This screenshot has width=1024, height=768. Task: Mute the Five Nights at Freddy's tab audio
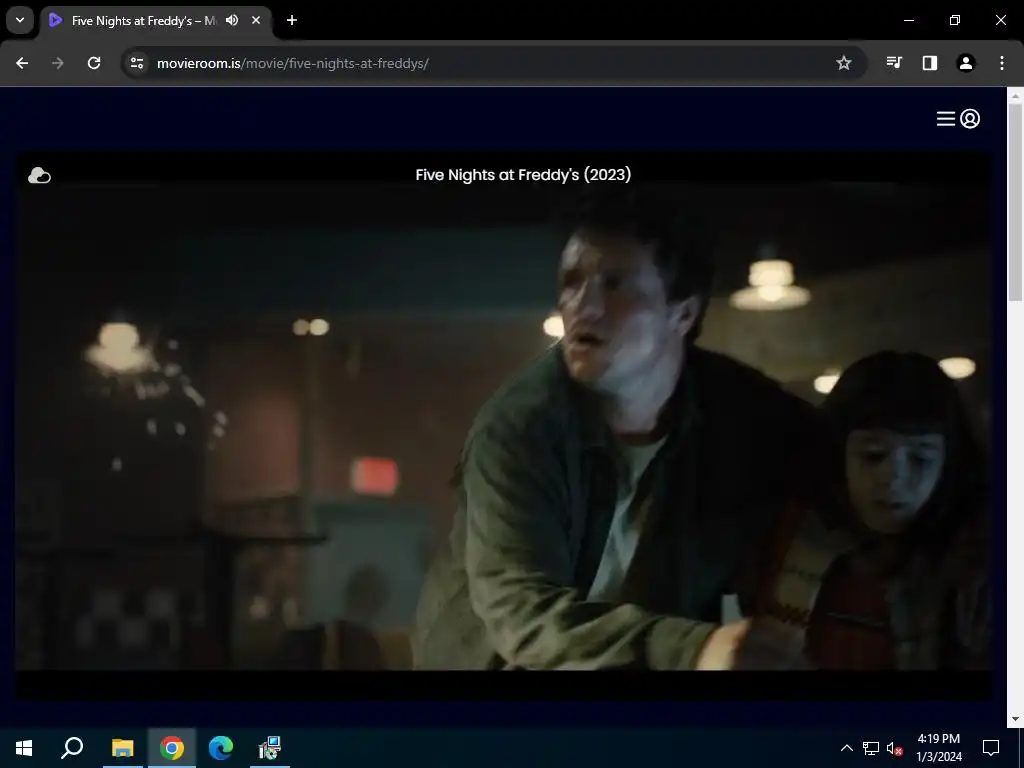click(x=232, y=20)
